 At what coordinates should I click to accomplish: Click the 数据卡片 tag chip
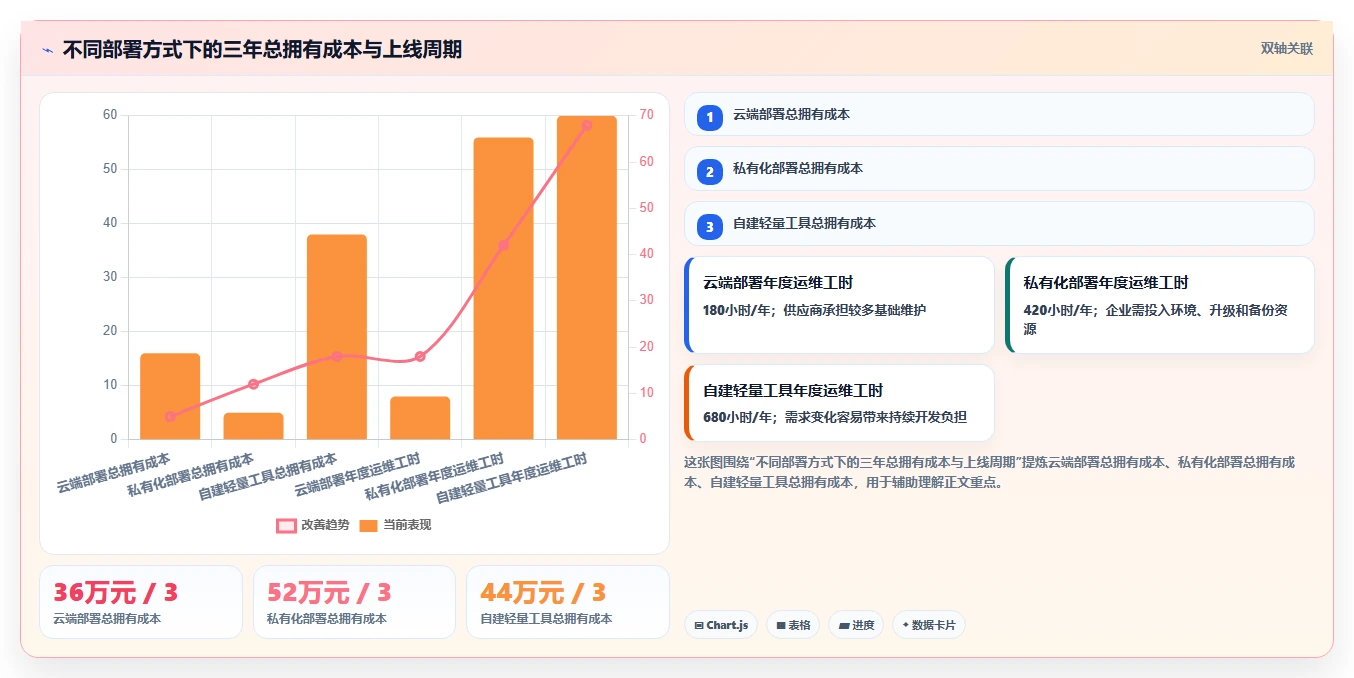click(929, 625)
